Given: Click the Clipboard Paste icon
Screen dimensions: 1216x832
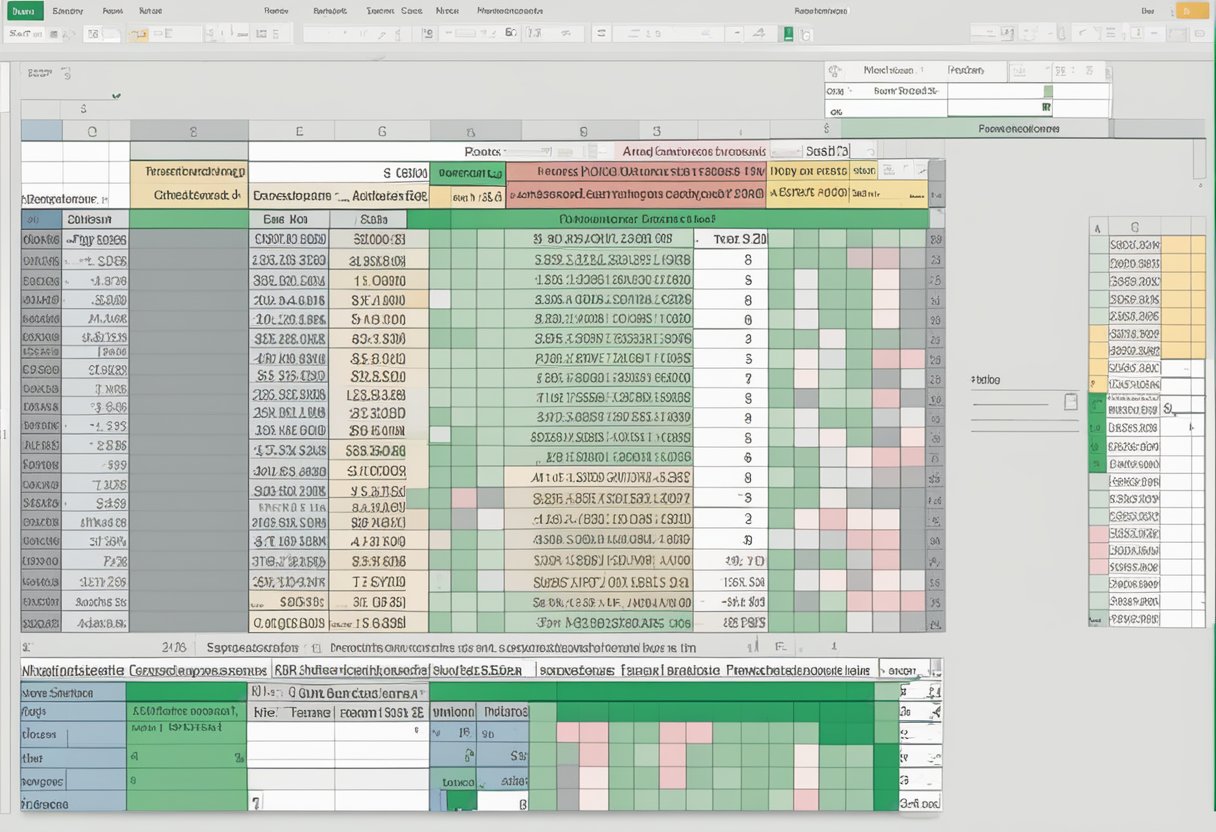Looking at the screenshot, I should [x=20, y=33].
